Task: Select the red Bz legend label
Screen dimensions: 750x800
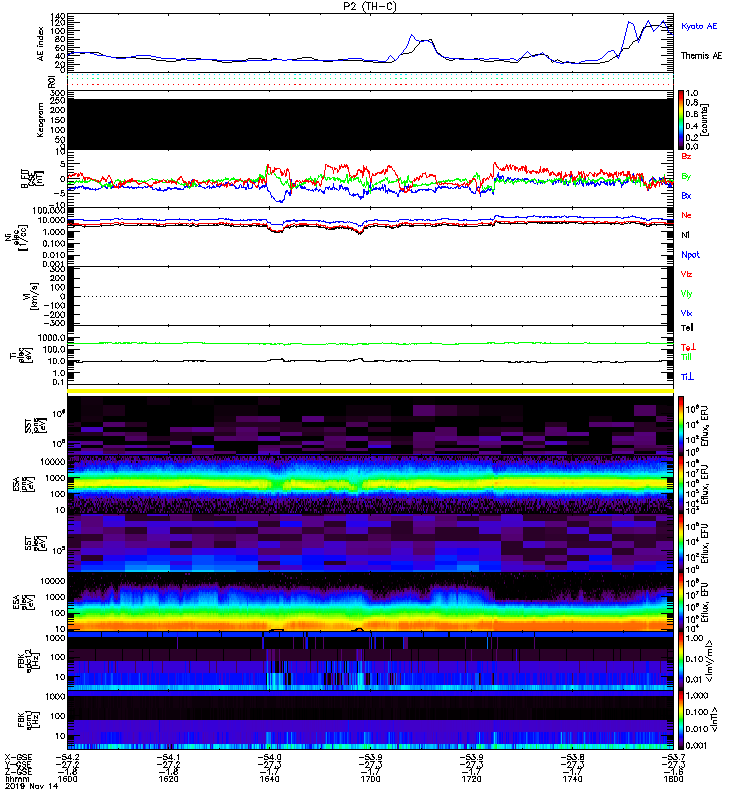Action: click(x=686, y=157)
